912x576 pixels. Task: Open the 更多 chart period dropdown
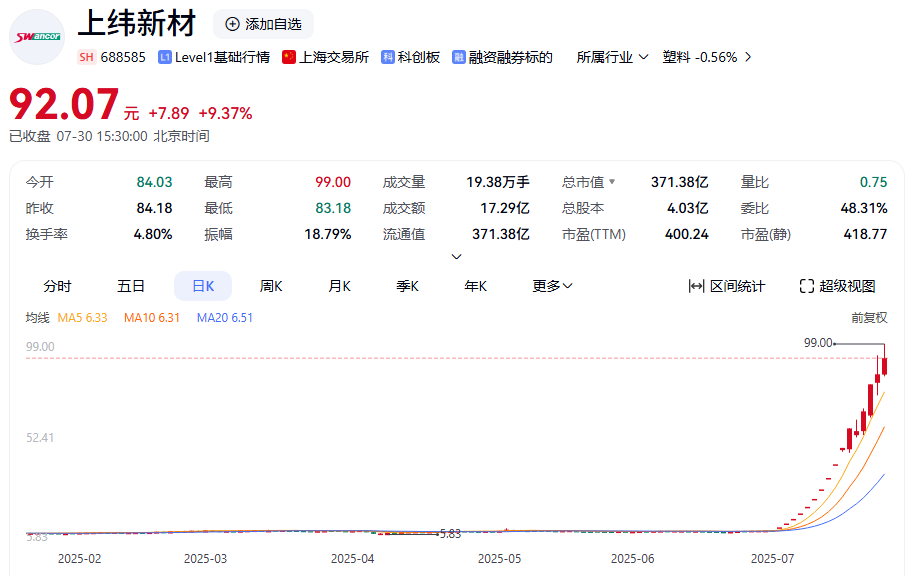(552, 286)
